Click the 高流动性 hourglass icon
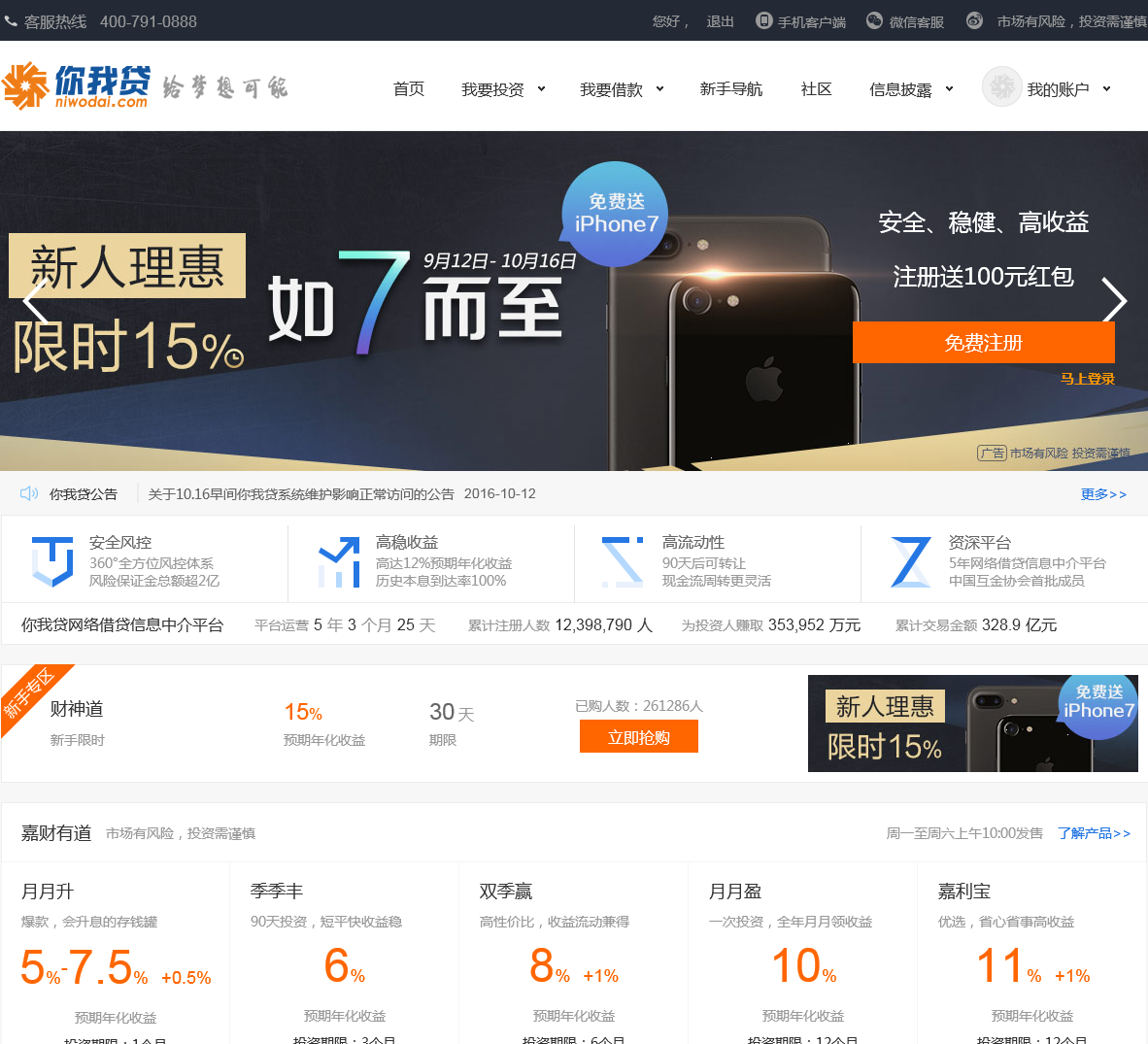1148x1044 pixels. (623, 561)
